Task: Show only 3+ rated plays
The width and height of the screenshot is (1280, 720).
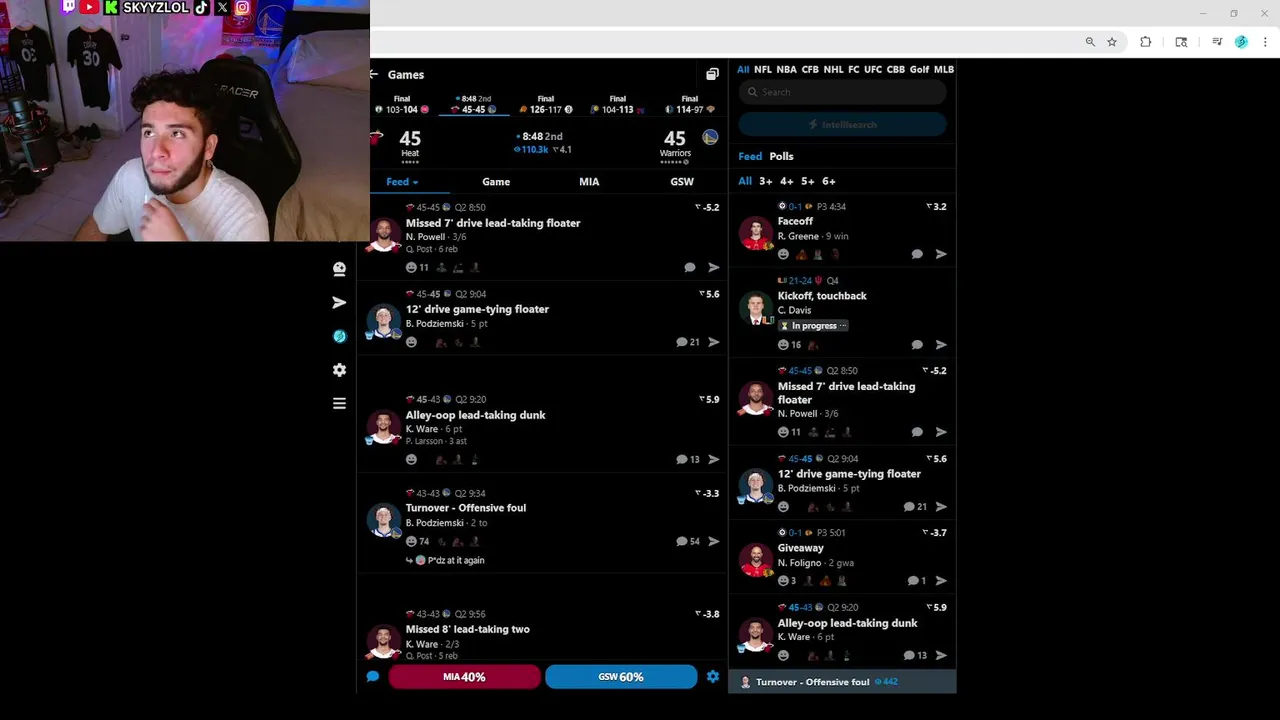Action: [765, 182]
